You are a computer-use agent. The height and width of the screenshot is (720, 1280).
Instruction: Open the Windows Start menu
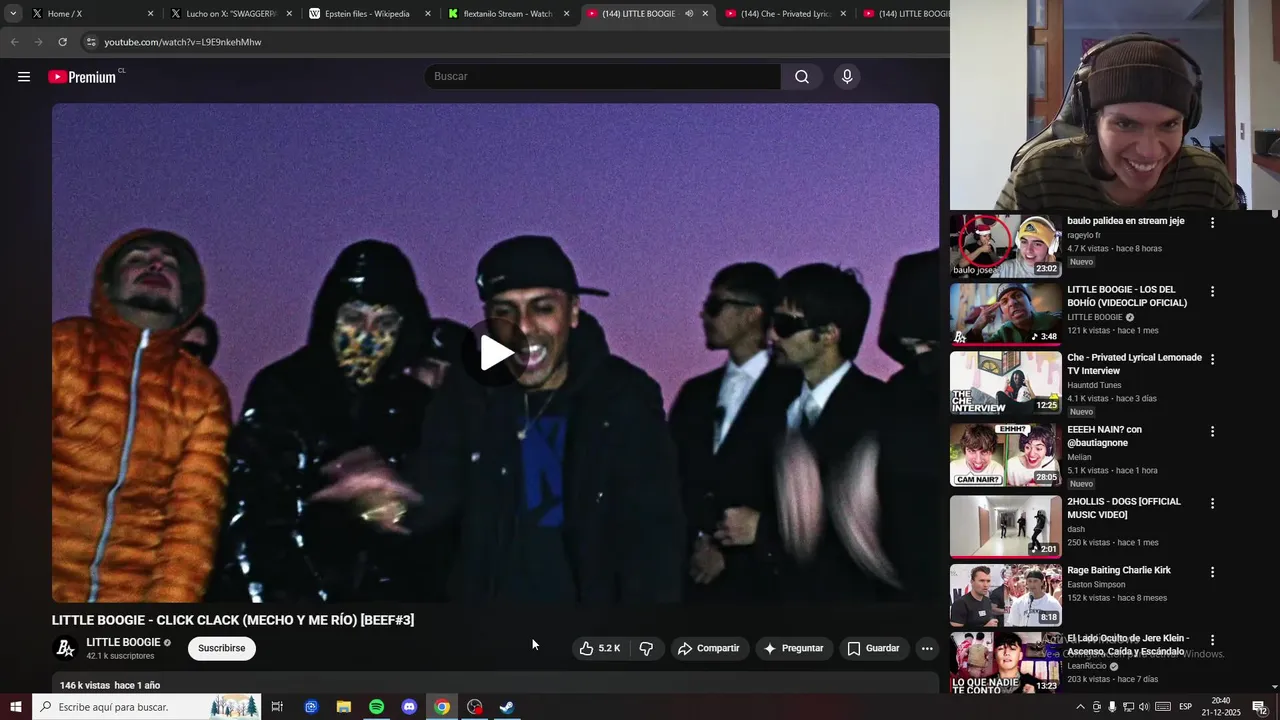pyautogui.click(x=16, y=707)
